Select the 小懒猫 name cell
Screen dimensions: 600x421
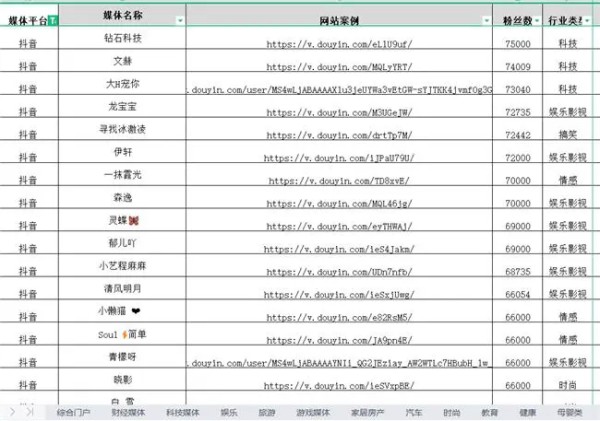point(122,311)
